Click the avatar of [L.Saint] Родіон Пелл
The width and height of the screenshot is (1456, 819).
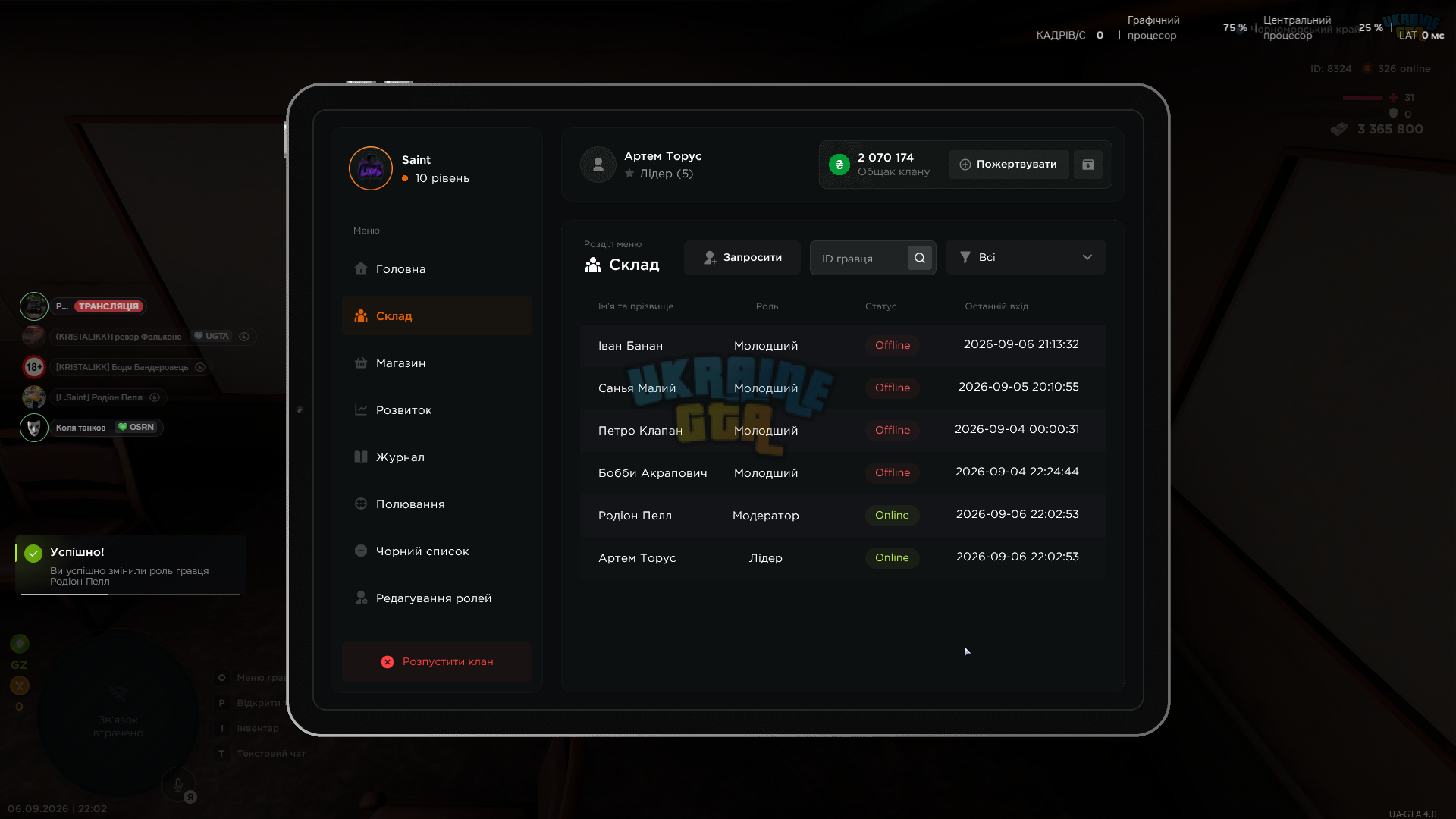pos(34,397)
